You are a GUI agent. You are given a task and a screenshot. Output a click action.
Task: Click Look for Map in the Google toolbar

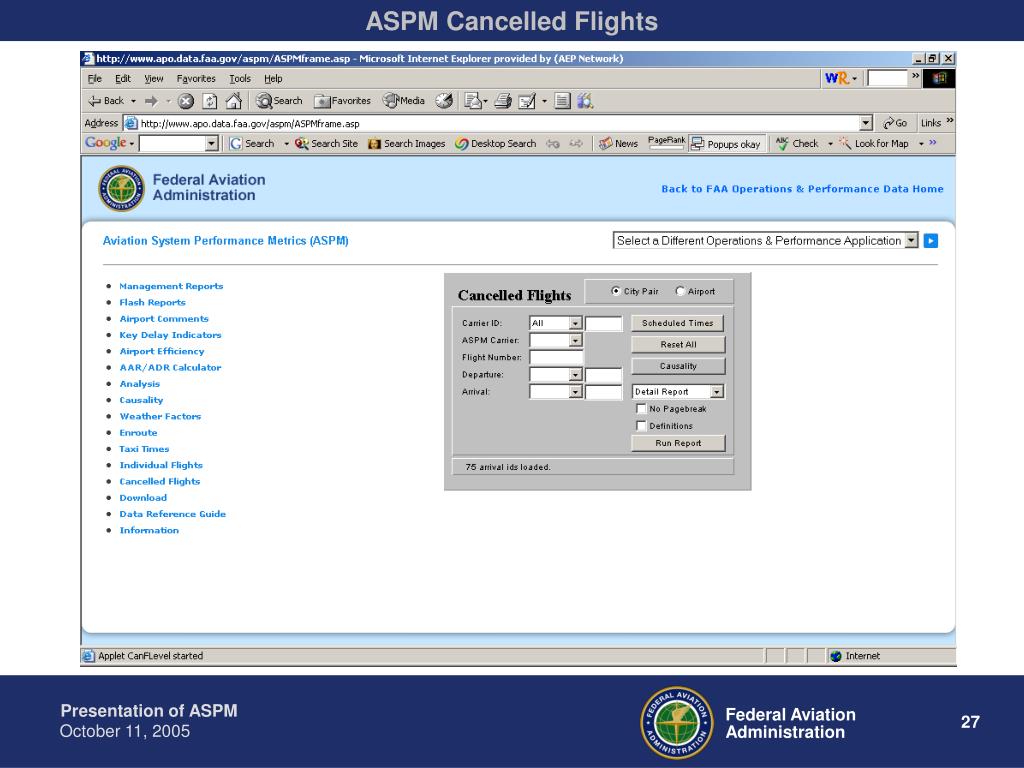(x=874, y=144)
